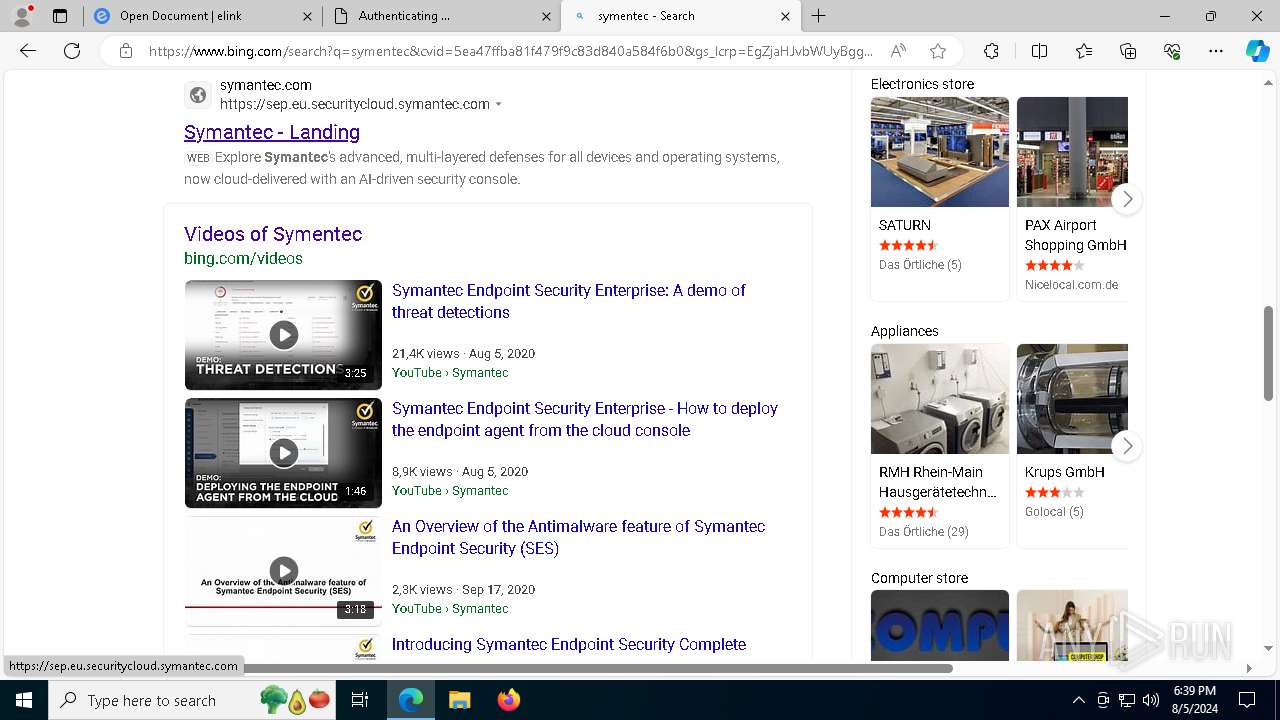Screen dimensions: 1280x720
Task: Play the Threat Detection demo video thumbnail
Action: coord(283,335)
